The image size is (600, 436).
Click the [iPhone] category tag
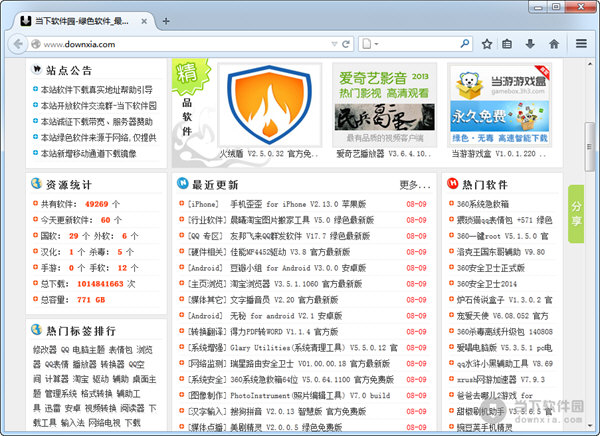tap(203, 204)
